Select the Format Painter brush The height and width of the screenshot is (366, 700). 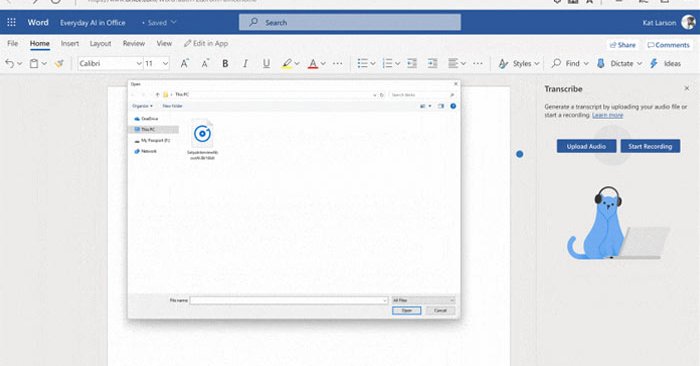point(59,64)
